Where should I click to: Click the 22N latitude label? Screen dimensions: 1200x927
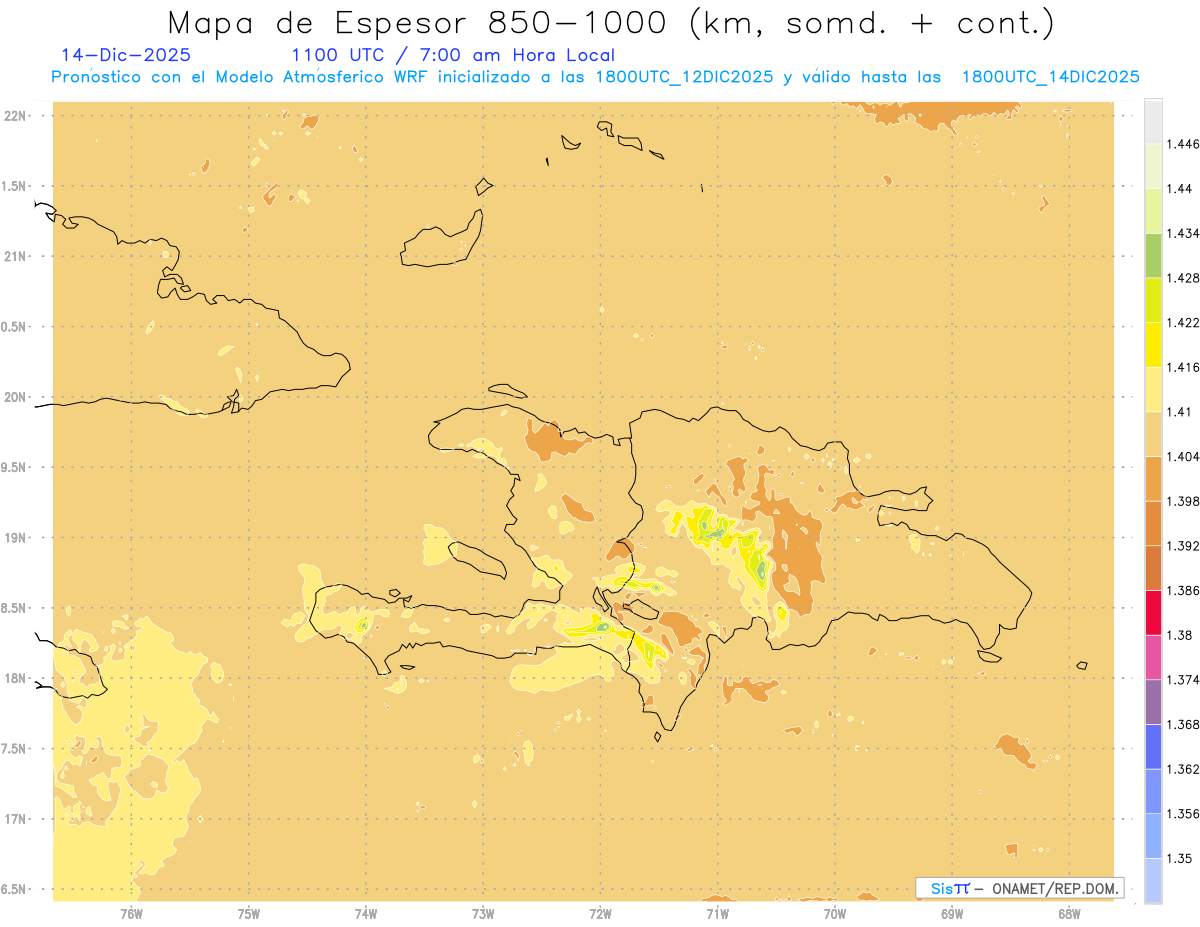[x=17, y=116]
